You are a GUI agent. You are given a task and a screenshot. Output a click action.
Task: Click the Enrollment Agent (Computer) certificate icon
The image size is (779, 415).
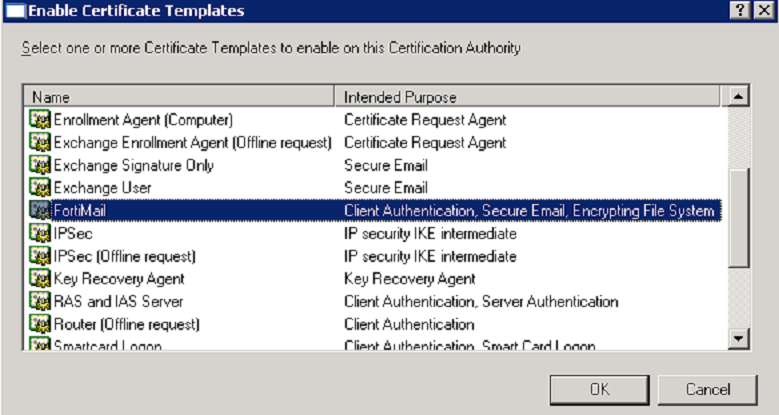(40, 120)
